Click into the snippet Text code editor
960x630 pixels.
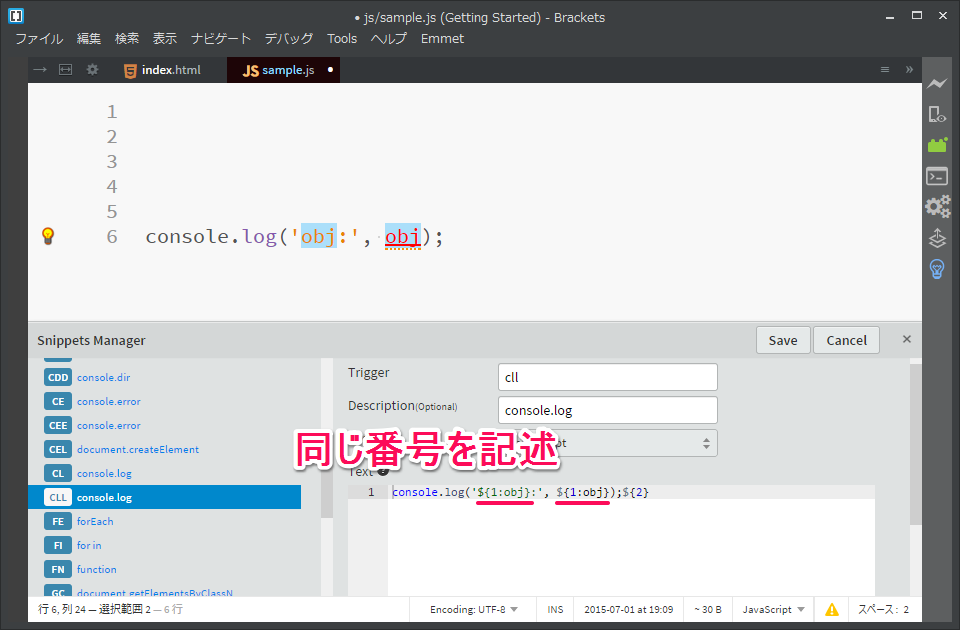tap(631, 539)
